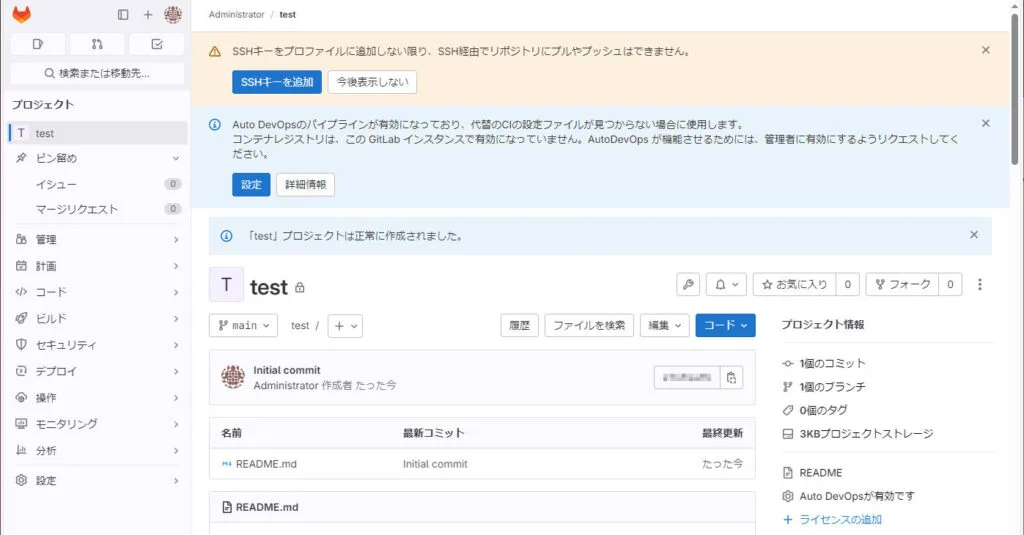The width and height of the screenshot is (1024, 535).
Task: Click the key icon beside notification bell
Action: (688, 285)
